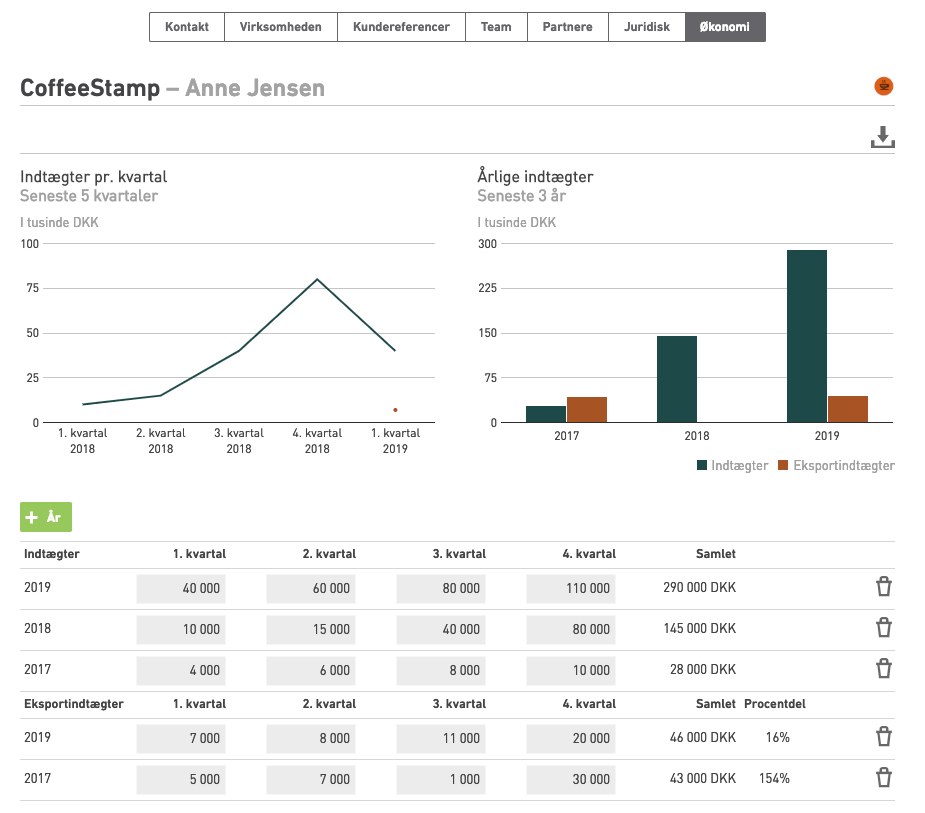
Task: Click the 2019 Eksportindtægter orange bar
Action: [x=848, y=409]
